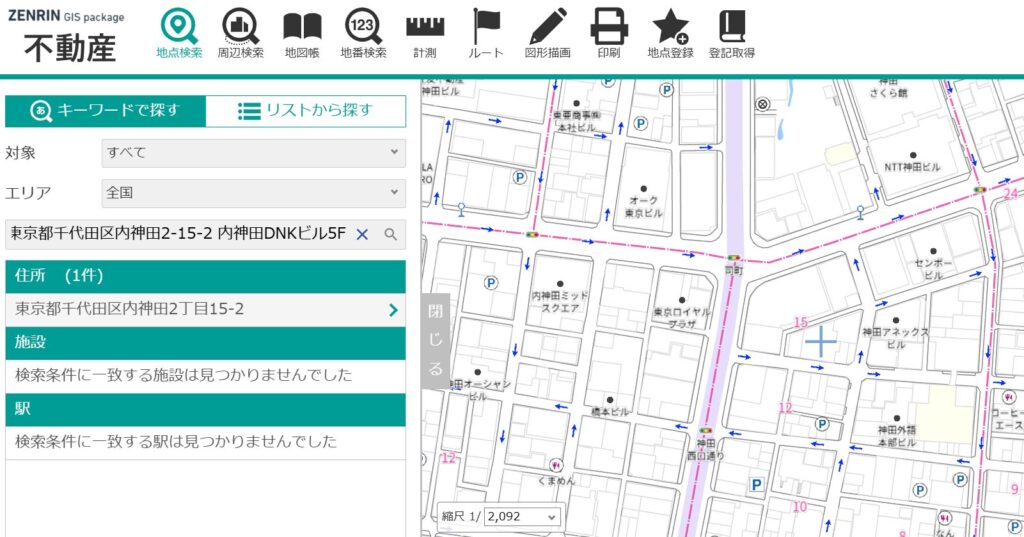The height and width of the screenshot is (537, 1024).
Task: Click the magnifier search button in address field
Action: 391,234
